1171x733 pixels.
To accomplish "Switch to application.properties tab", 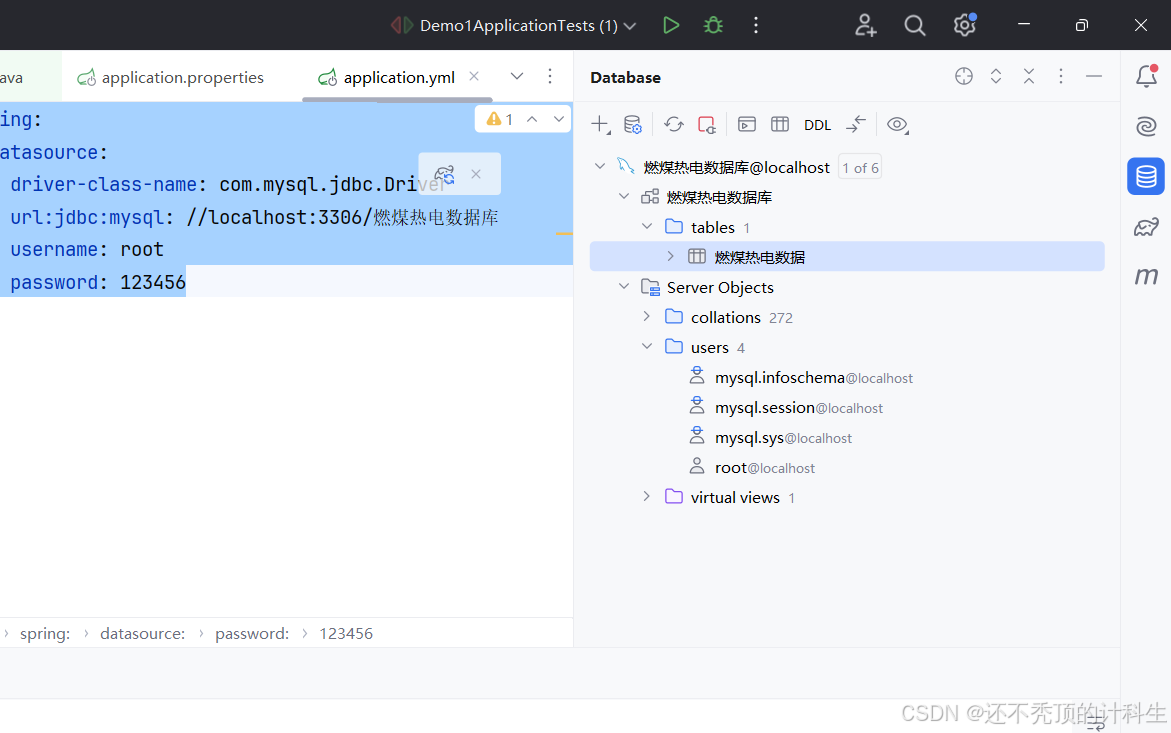I will [x=171, y=77].
